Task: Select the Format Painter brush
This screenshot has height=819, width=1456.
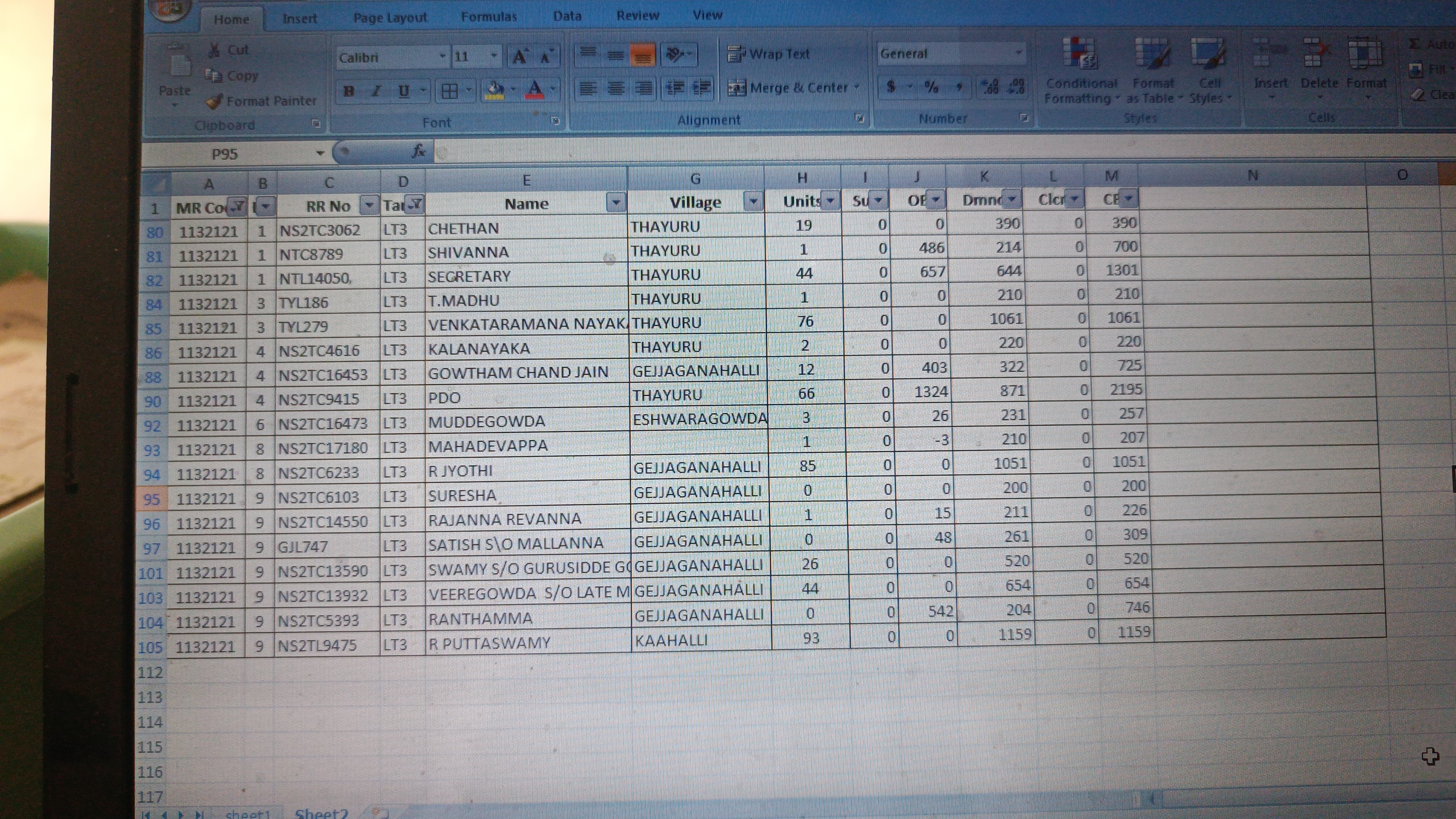Action: click(213, 101)
